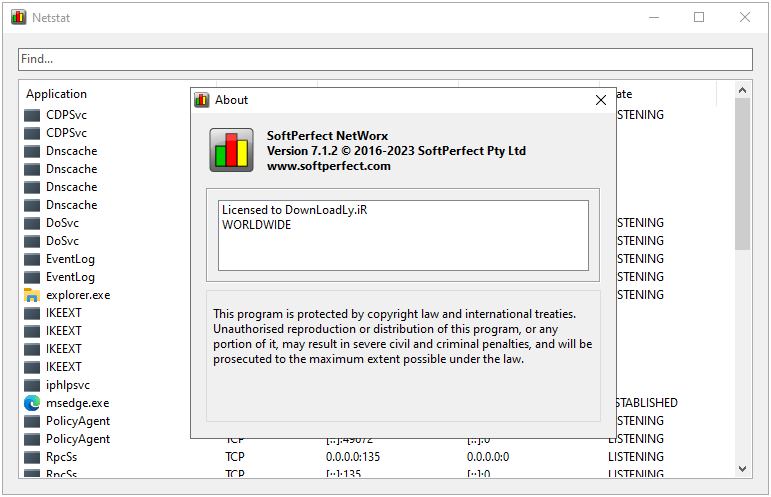Click the 0.0.0.0:135 local address cell
The width and height of the screenshot is (771, 497).
353,457
